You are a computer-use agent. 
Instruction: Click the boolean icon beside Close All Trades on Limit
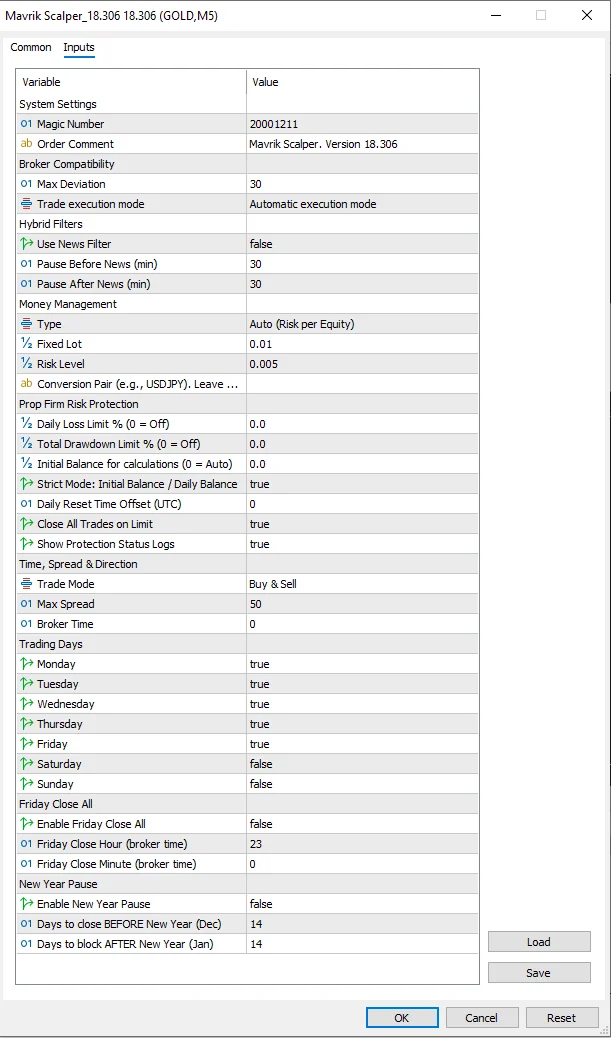[26, 524]
